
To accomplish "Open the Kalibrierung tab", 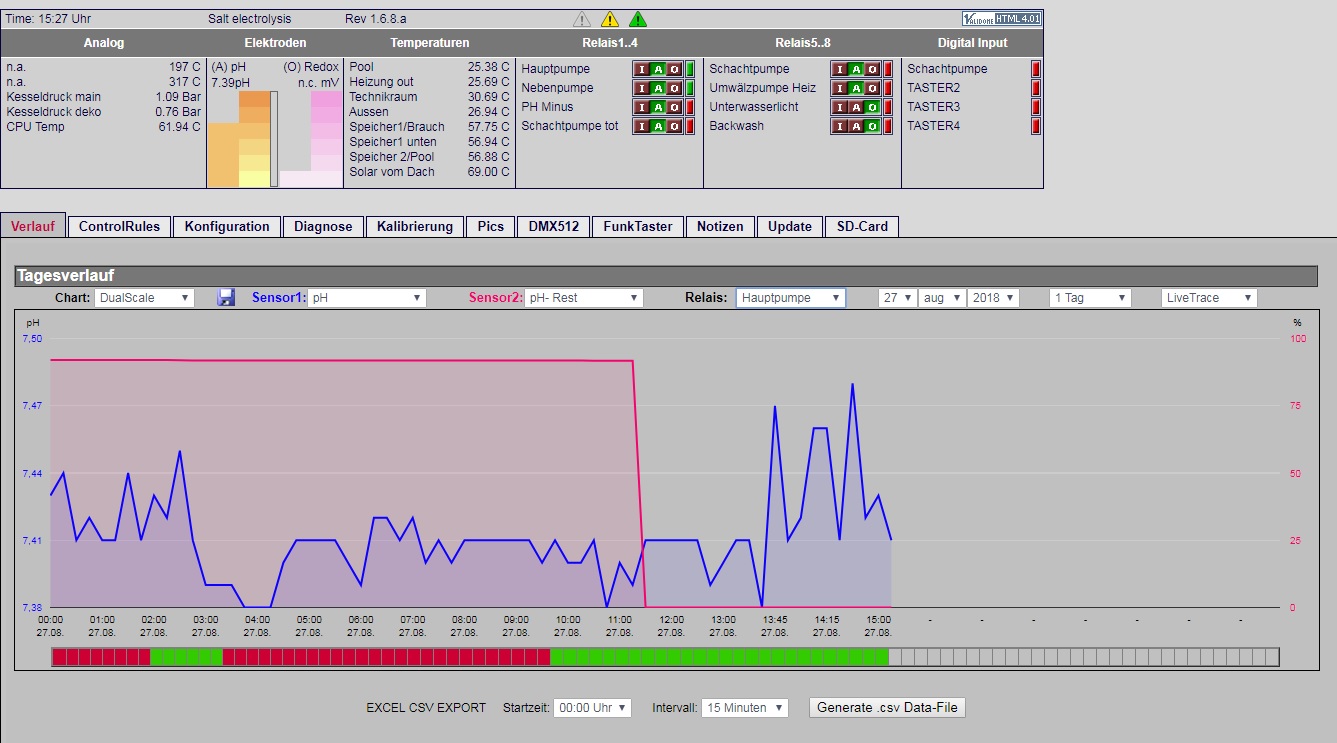I will pos(415,226).
